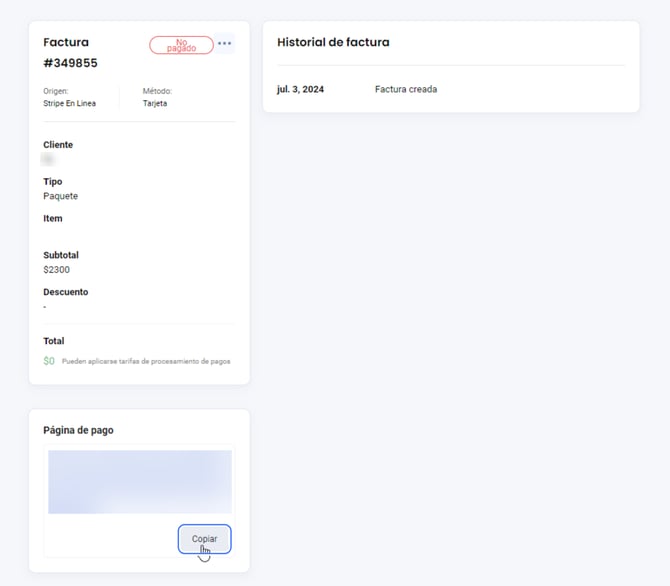Copy the payment page link
Viewport: 670px width, 586px height.
coord(205,539)
